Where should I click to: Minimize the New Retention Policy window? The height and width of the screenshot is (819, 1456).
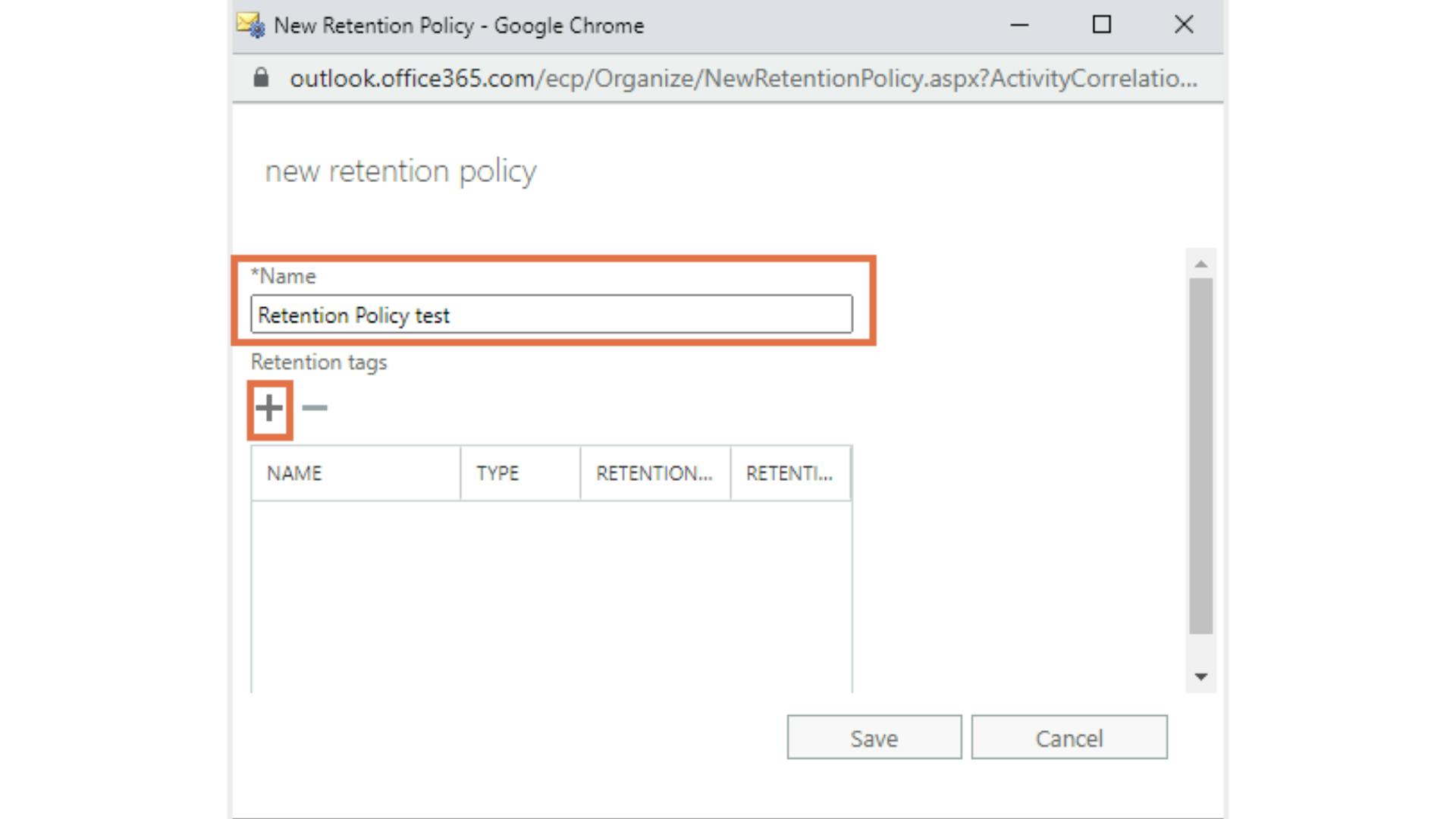tap(1019, 25)
